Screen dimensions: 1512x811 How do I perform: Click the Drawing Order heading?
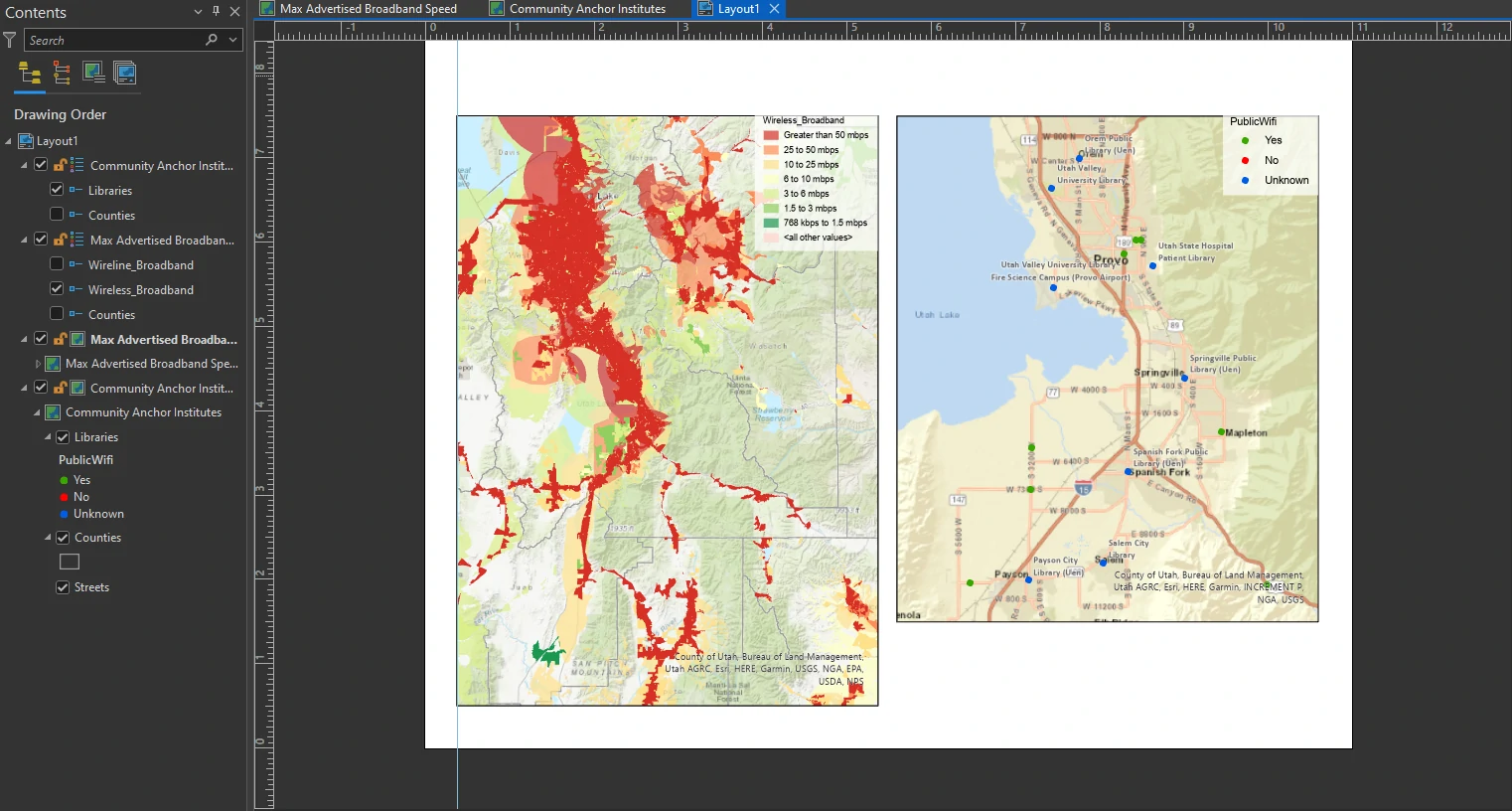click(x=60, y=114)
